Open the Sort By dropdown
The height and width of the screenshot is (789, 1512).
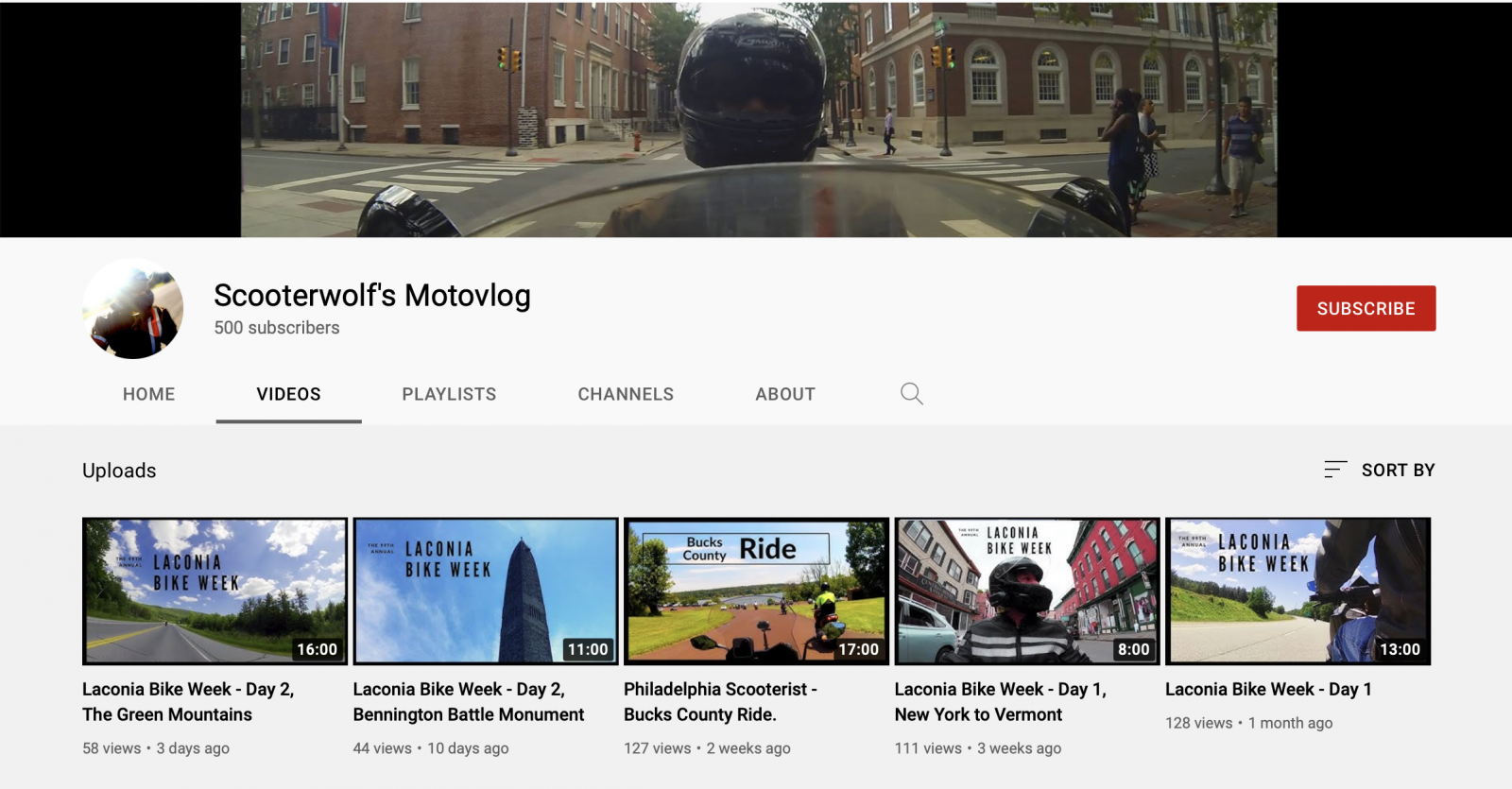tap(1379, 470)
